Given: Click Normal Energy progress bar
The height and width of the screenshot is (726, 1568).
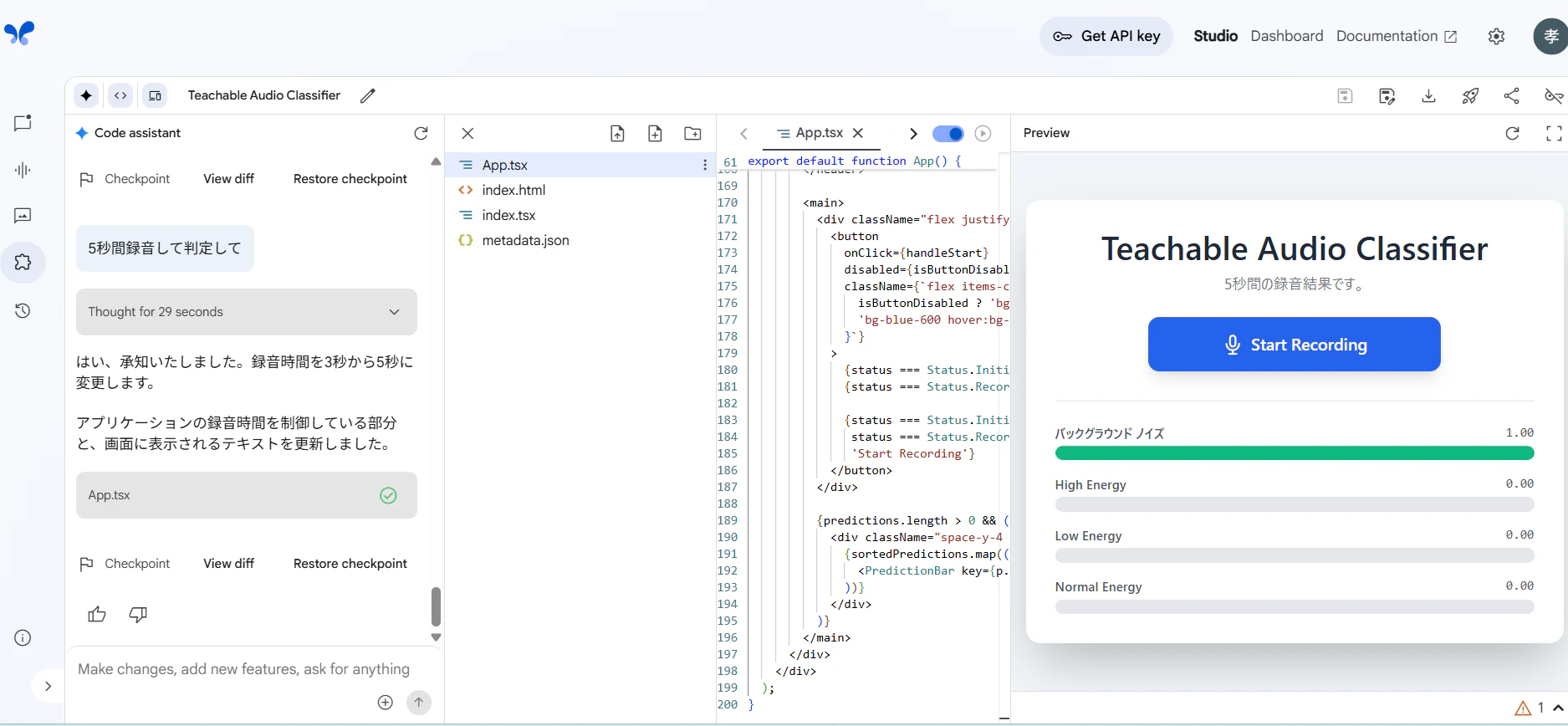Looking at the screenshot, I should pyautogui.click(x=1295, y=606).
